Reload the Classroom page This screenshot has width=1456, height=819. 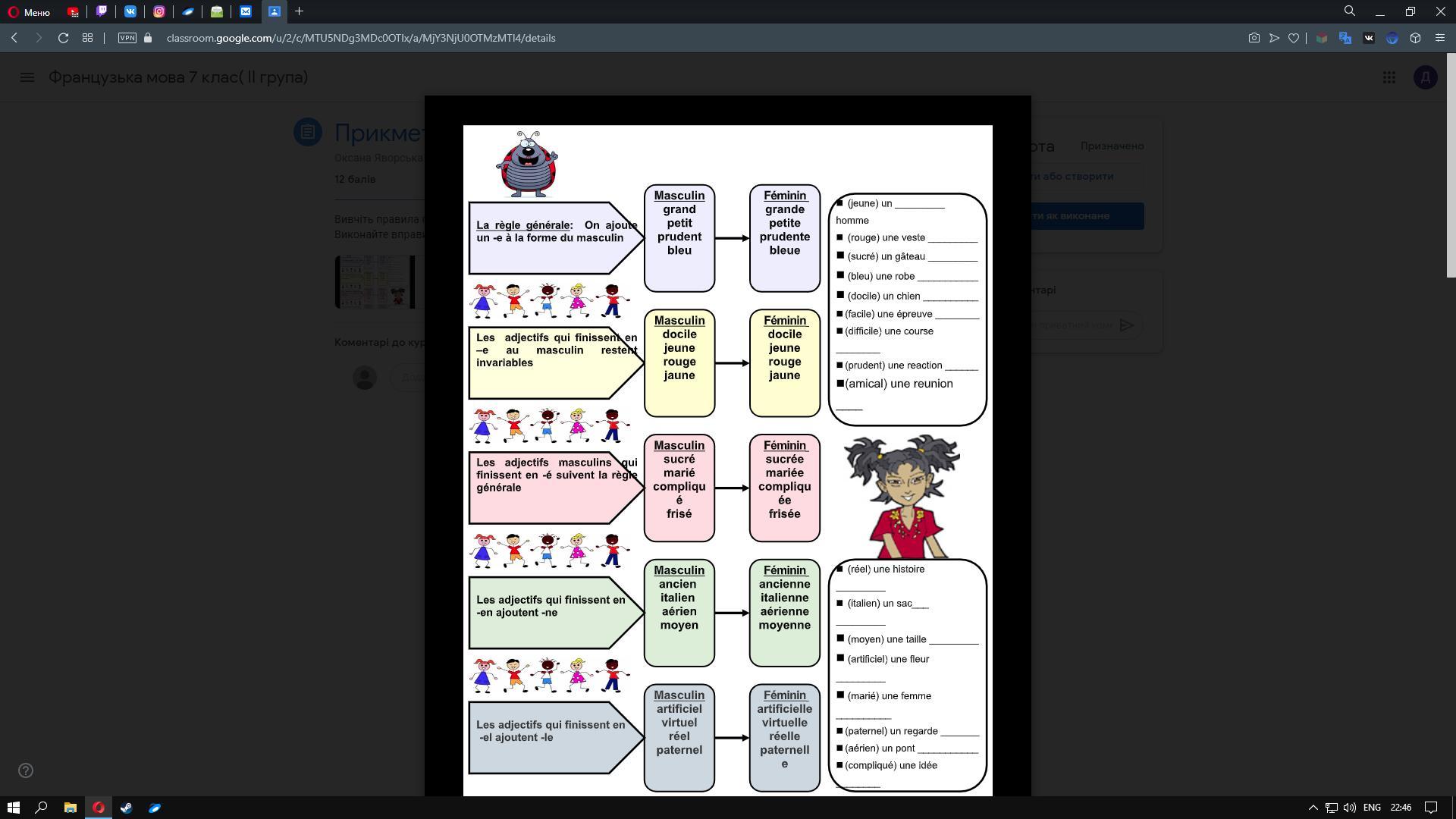(64, 38)
